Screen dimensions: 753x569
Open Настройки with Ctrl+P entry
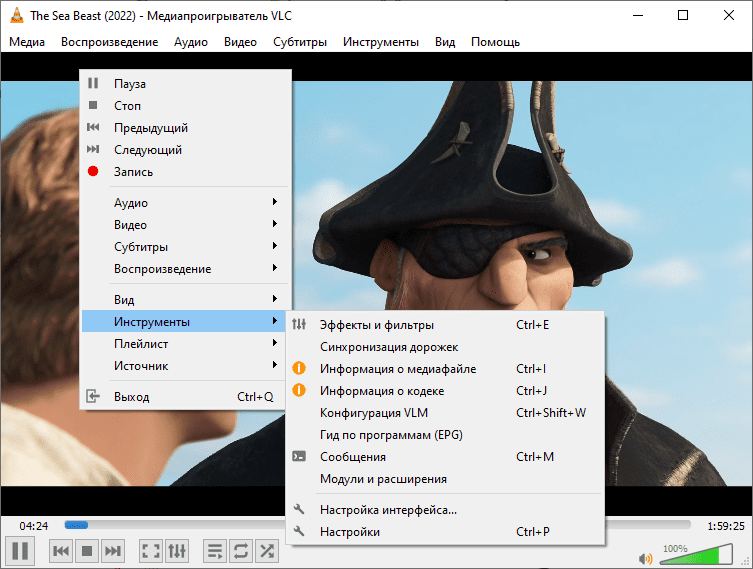(x=445, y=532)
